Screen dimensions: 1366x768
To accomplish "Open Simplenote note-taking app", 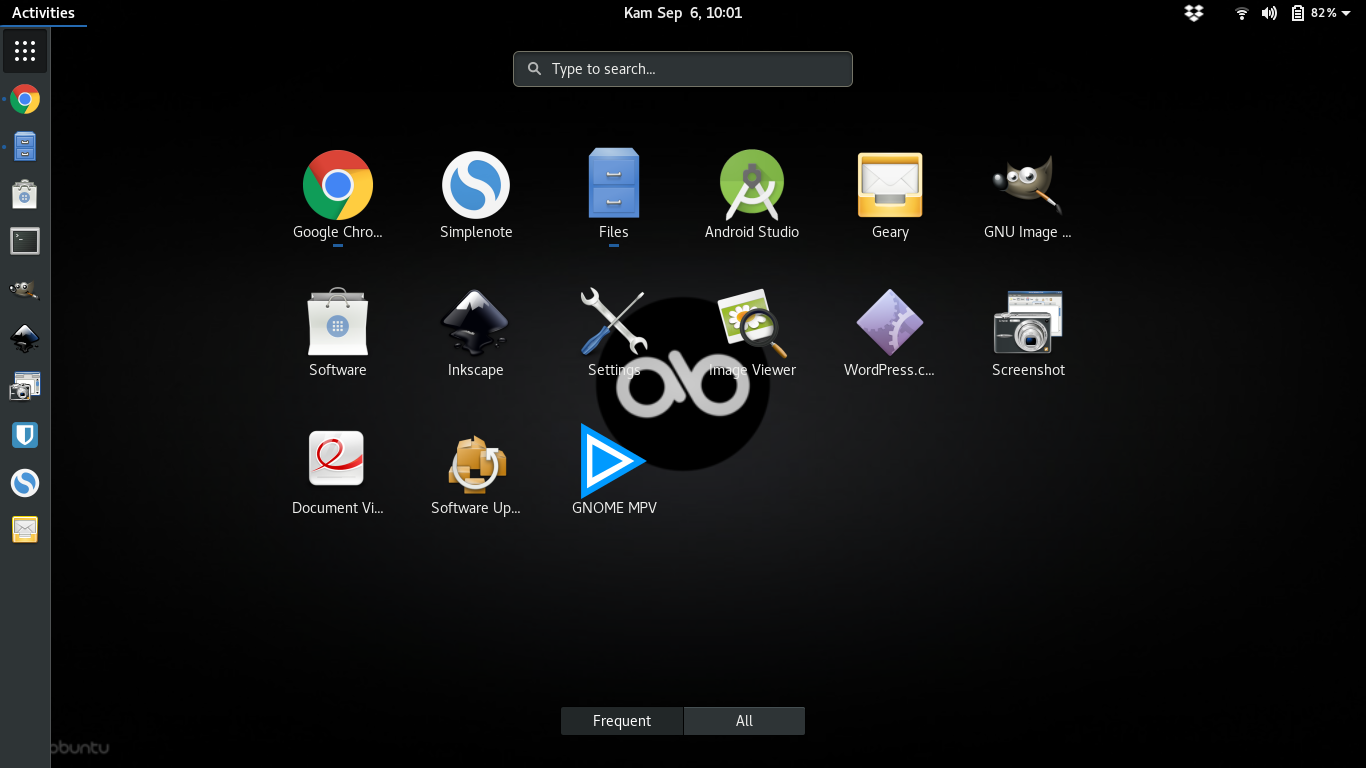I will 475,184.
